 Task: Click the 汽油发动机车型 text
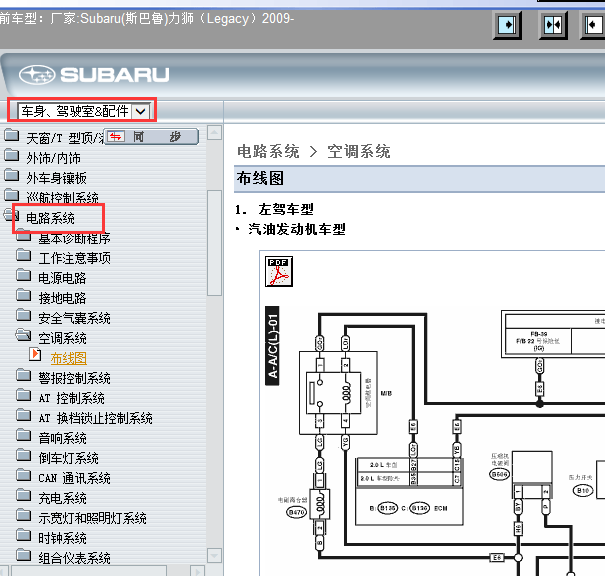[297, 230]
